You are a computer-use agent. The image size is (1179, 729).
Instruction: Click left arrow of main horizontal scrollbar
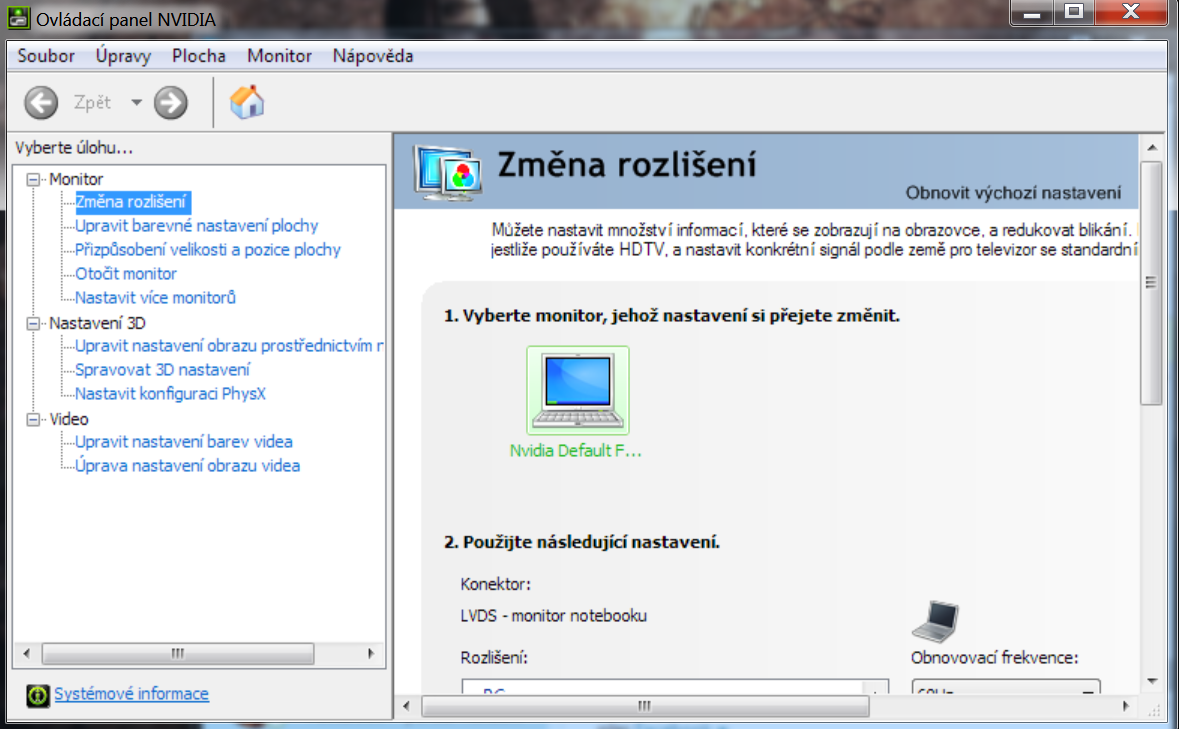tap(407, 706)
